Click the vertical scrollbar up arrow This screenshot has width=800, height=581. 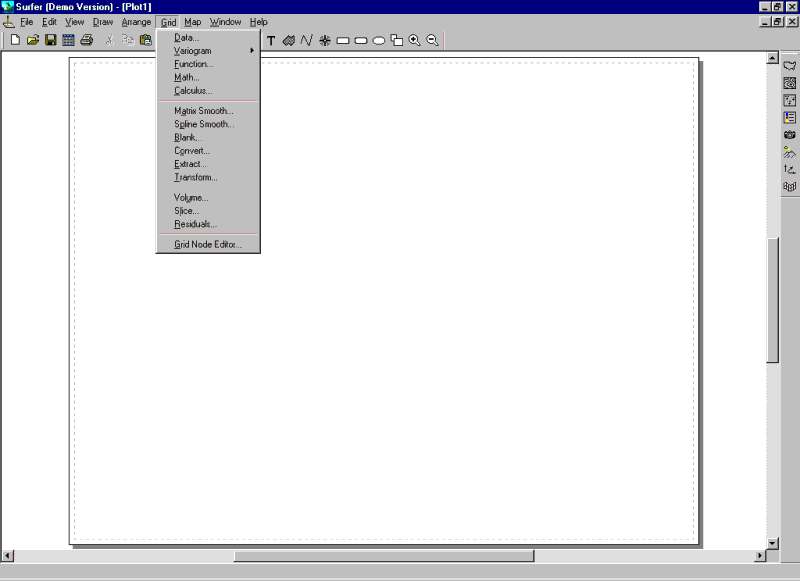772,58
